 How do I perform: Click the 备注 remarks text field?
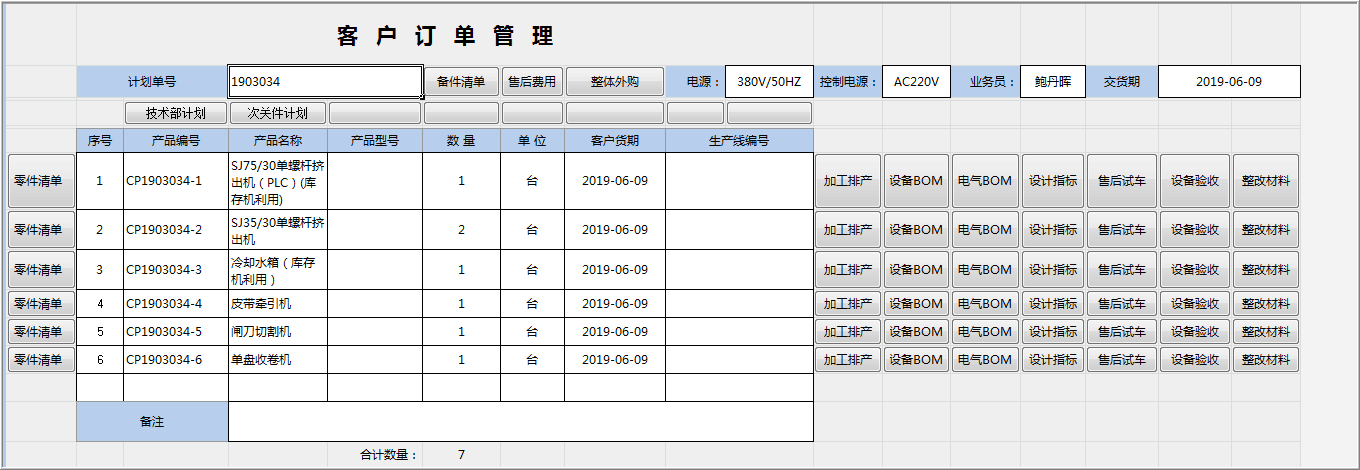(521, 422)
